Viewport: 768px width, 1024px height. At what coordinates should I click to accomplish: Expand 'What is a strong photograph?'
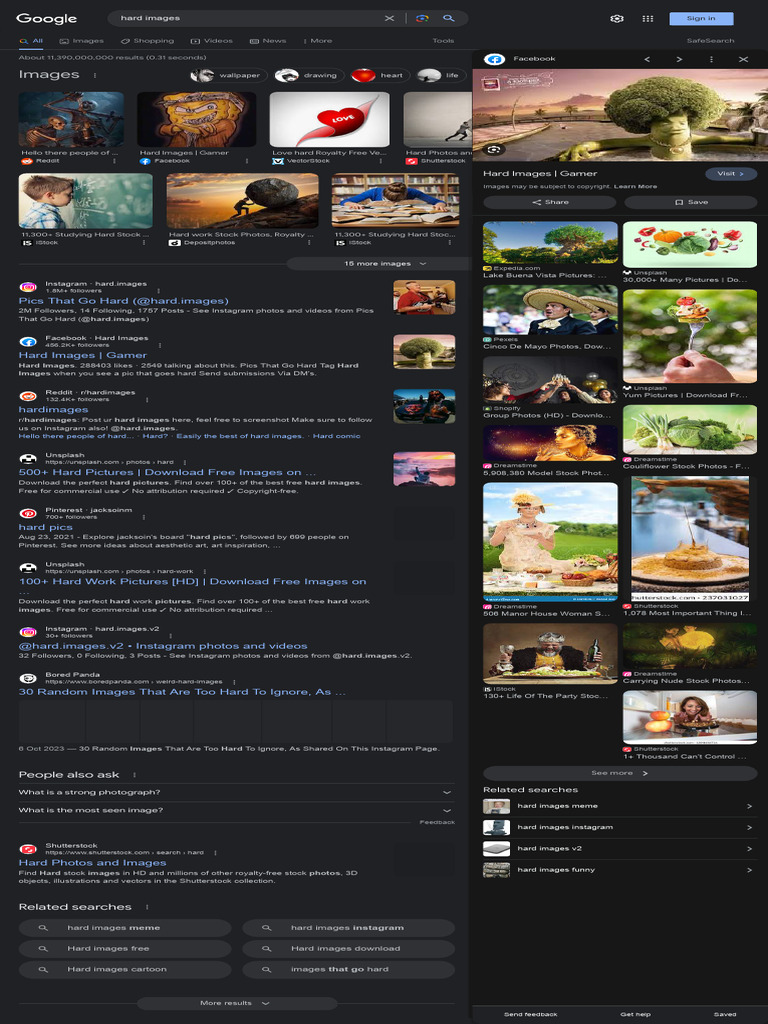pyautogui.click(x=235, y=792)
